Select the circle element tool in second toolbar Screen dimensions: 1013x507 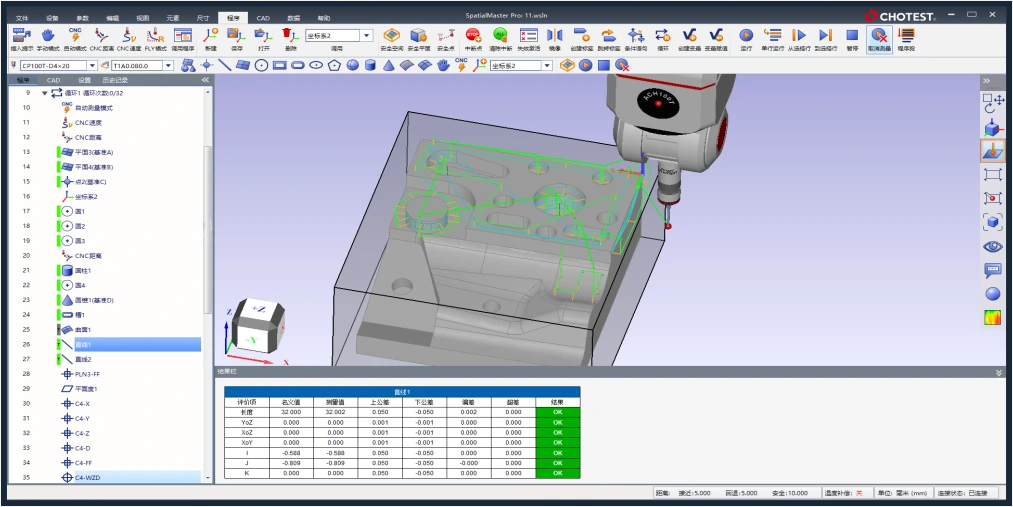tap(261, 65)
